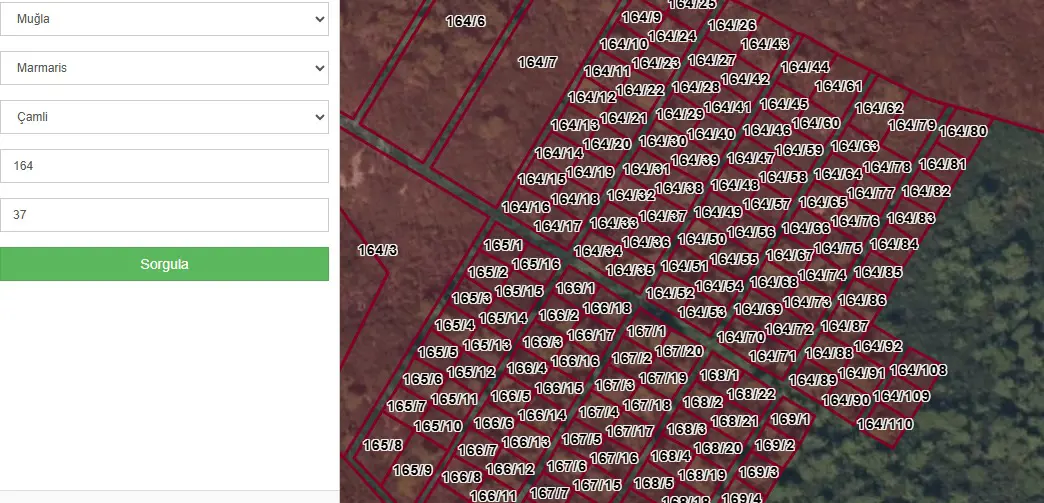Select parcel label 164/6 on the map
This screenshot has width=1044, height=503.
coord(465,21)
